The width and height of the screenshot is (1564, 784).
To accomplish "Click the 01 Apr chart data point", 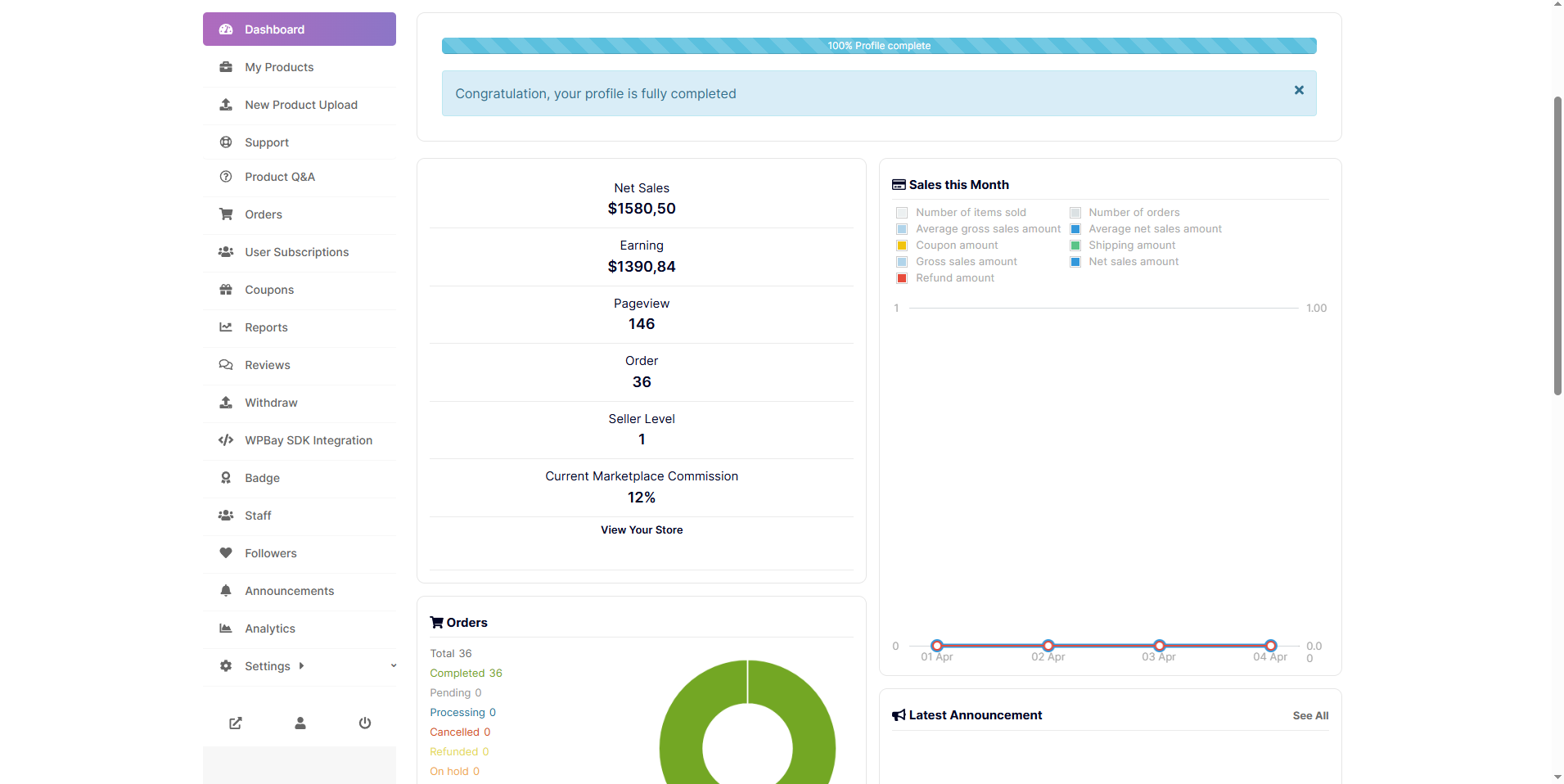I will click(x=937, y=646).
